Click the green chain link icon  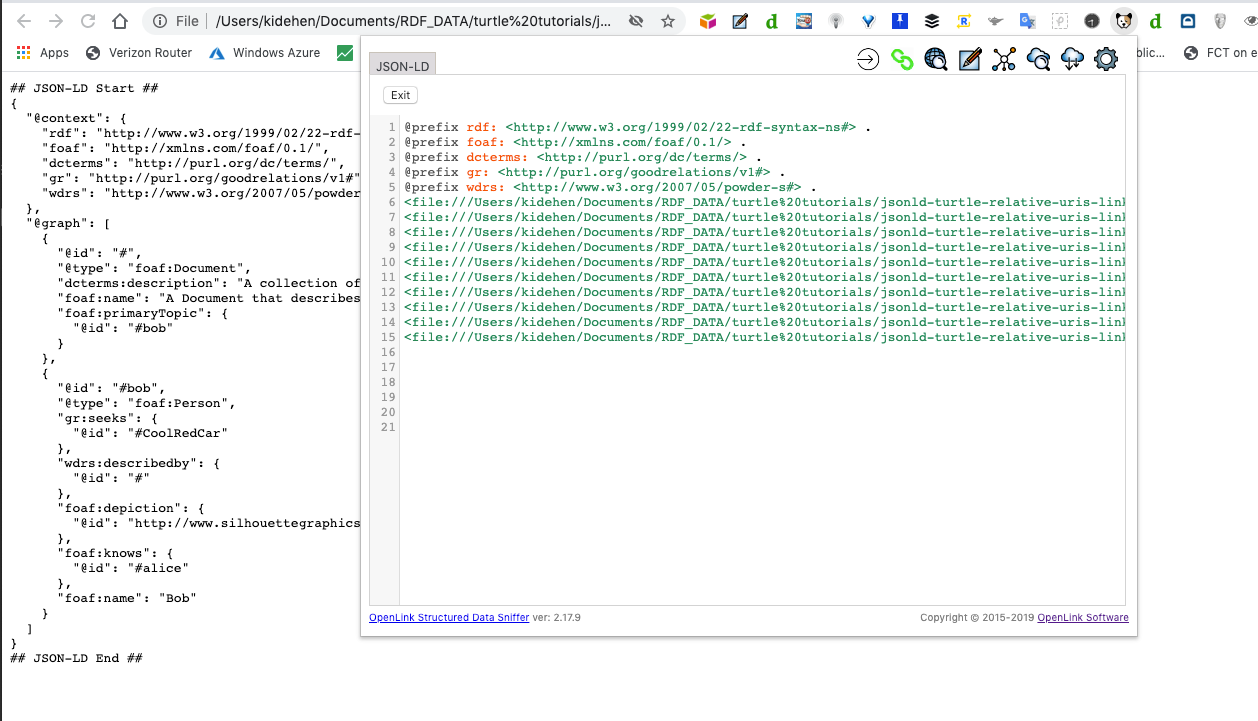click(902, 60)
